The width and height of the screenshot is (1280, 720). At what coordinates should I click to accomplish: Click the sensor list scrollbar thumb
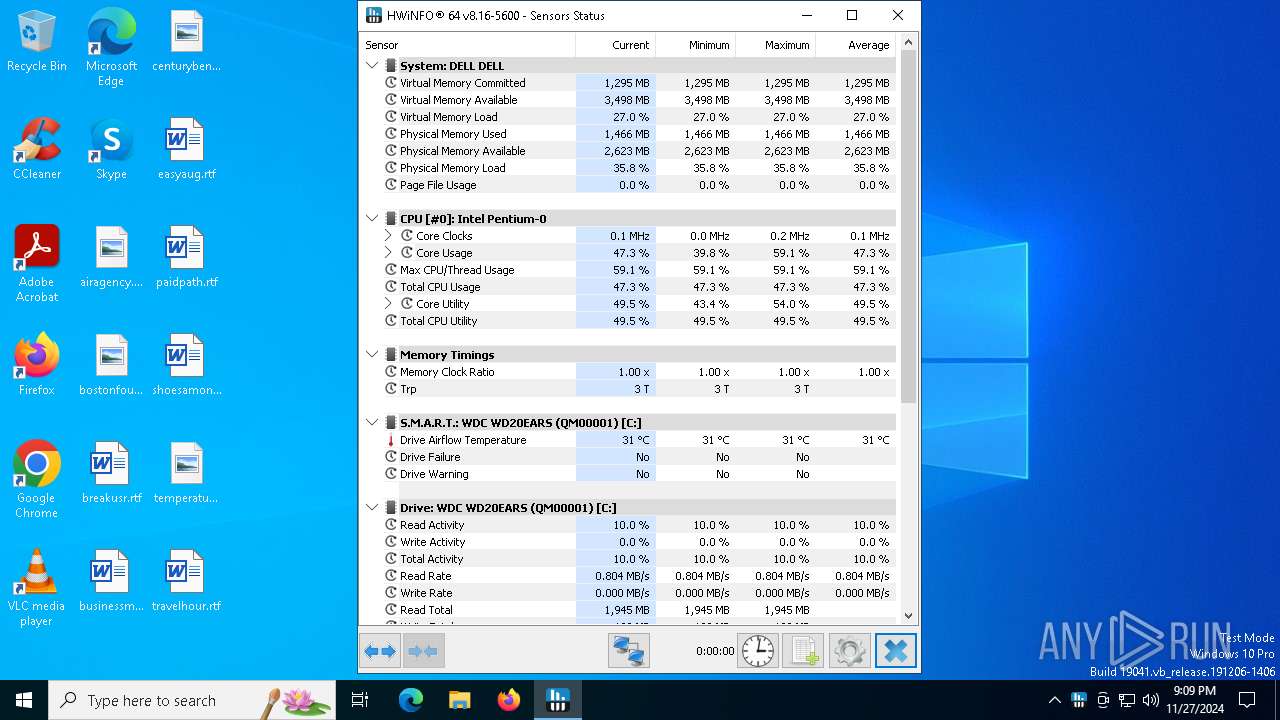point(908,227)
